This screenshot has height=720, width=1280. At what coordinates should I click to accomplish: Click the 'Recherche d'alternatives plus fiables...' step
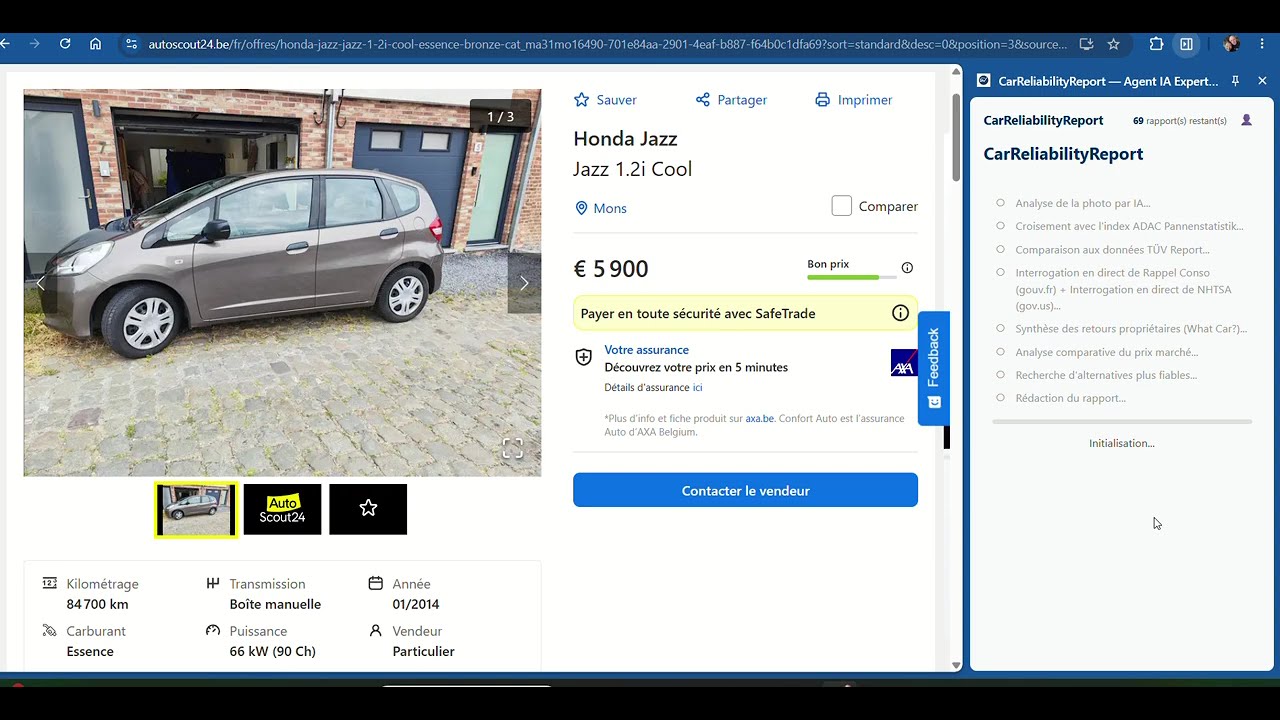[x=1106, y=375]
